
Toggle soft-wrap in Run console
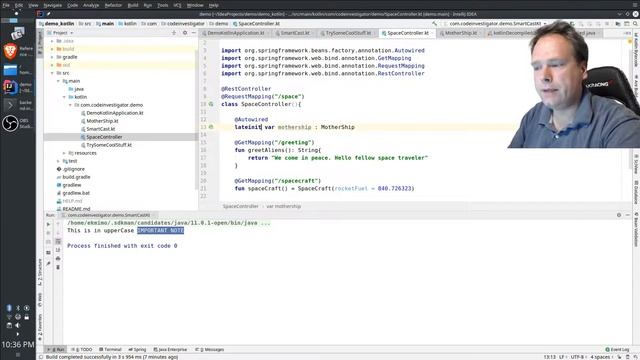tap(58, 241)
